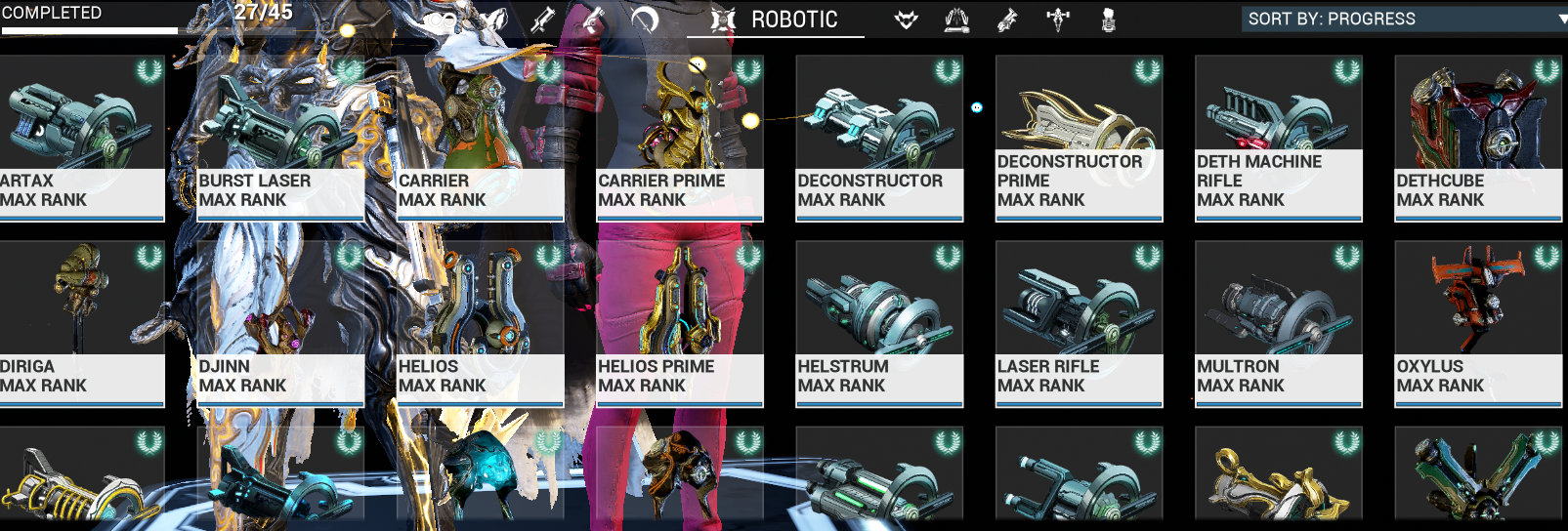Select the Dethcube sentinel tile
This screenshot has width=1568, height=531.
1478,139
